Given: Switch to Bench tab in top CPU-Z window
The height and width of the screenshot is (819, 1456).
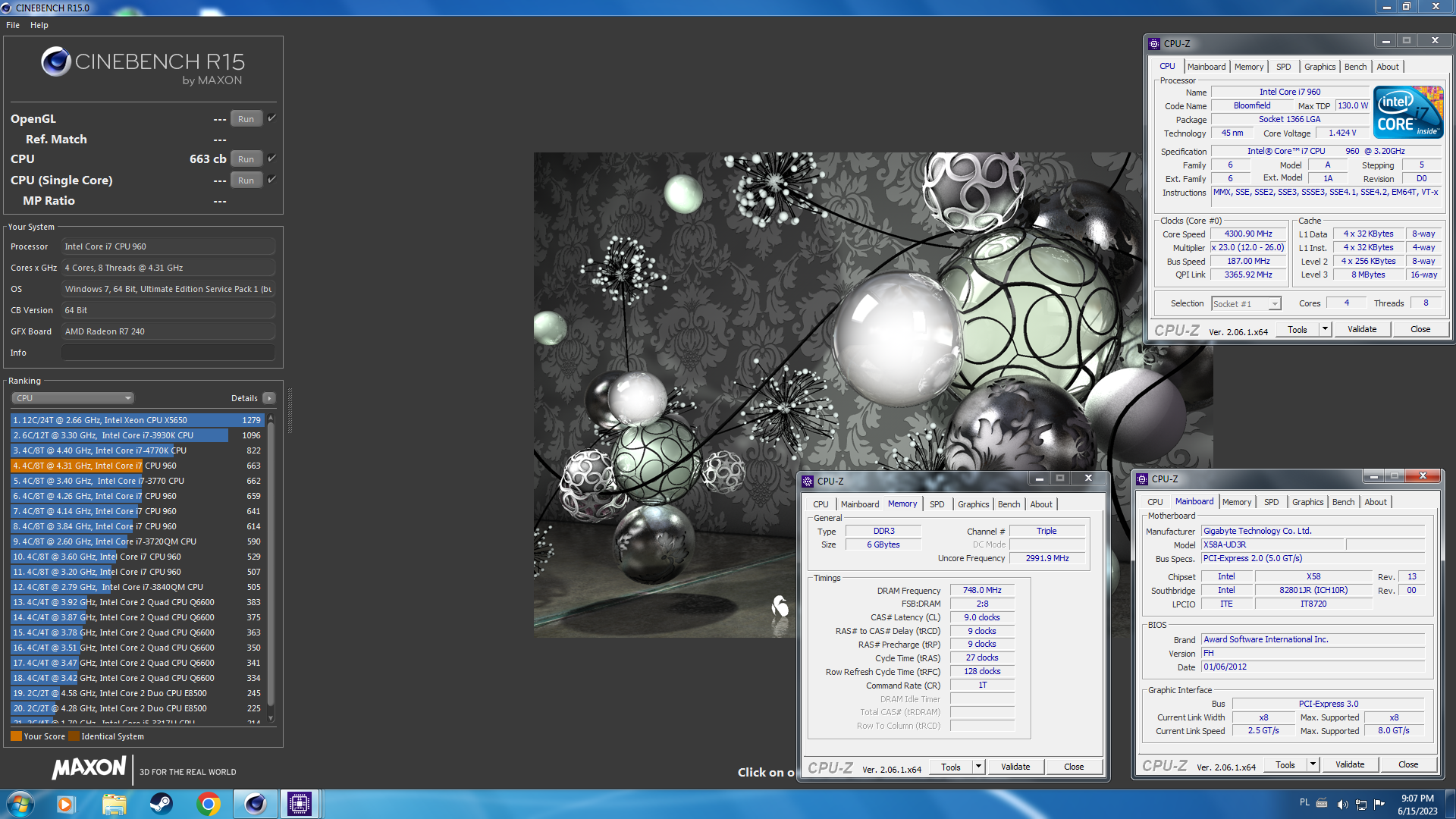Looking at the screenshot, I should [x=1355, y=67].
